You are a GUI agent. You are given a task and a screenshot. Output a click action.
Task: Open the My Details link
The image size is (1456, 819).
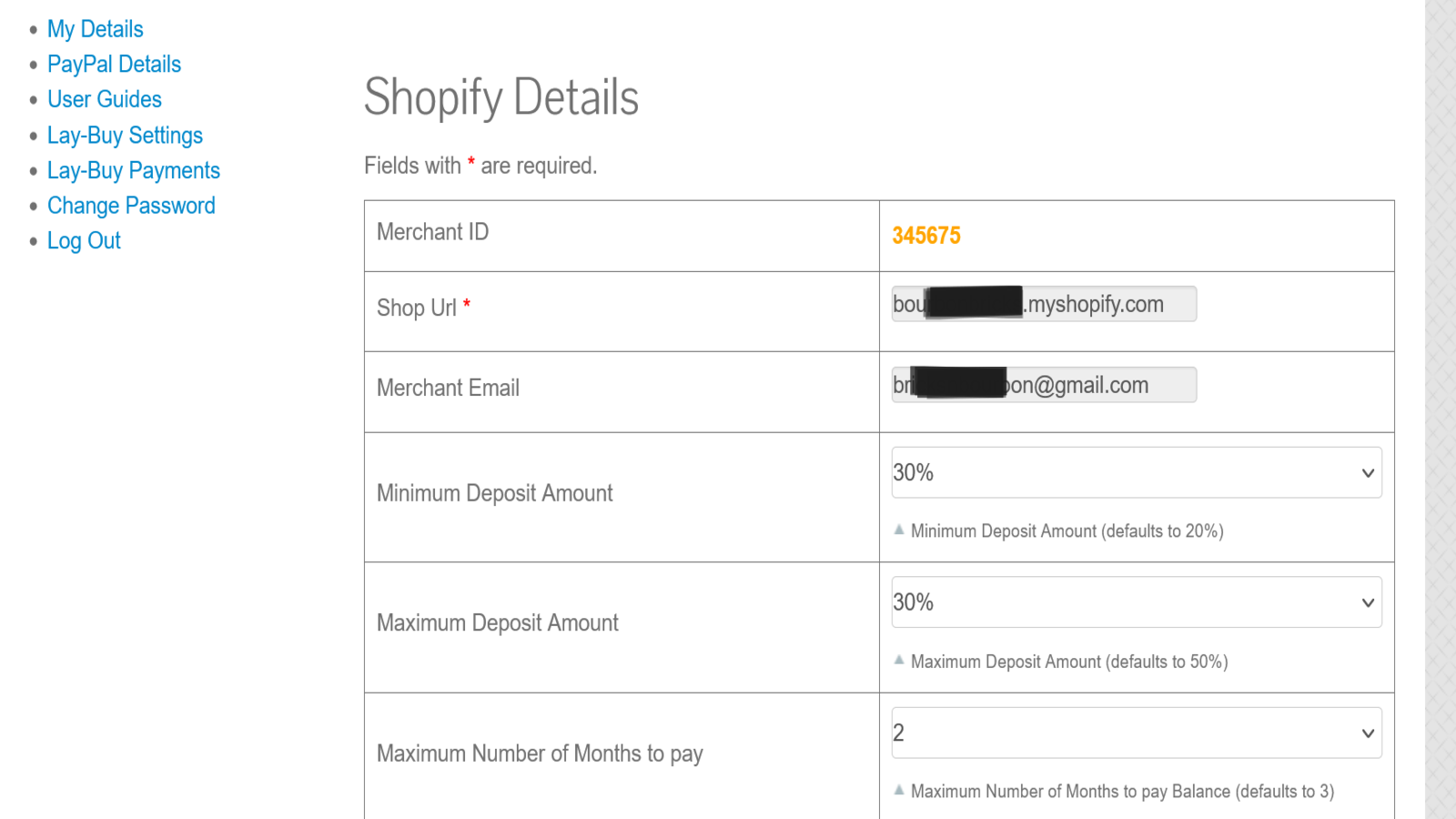point(95,29)
